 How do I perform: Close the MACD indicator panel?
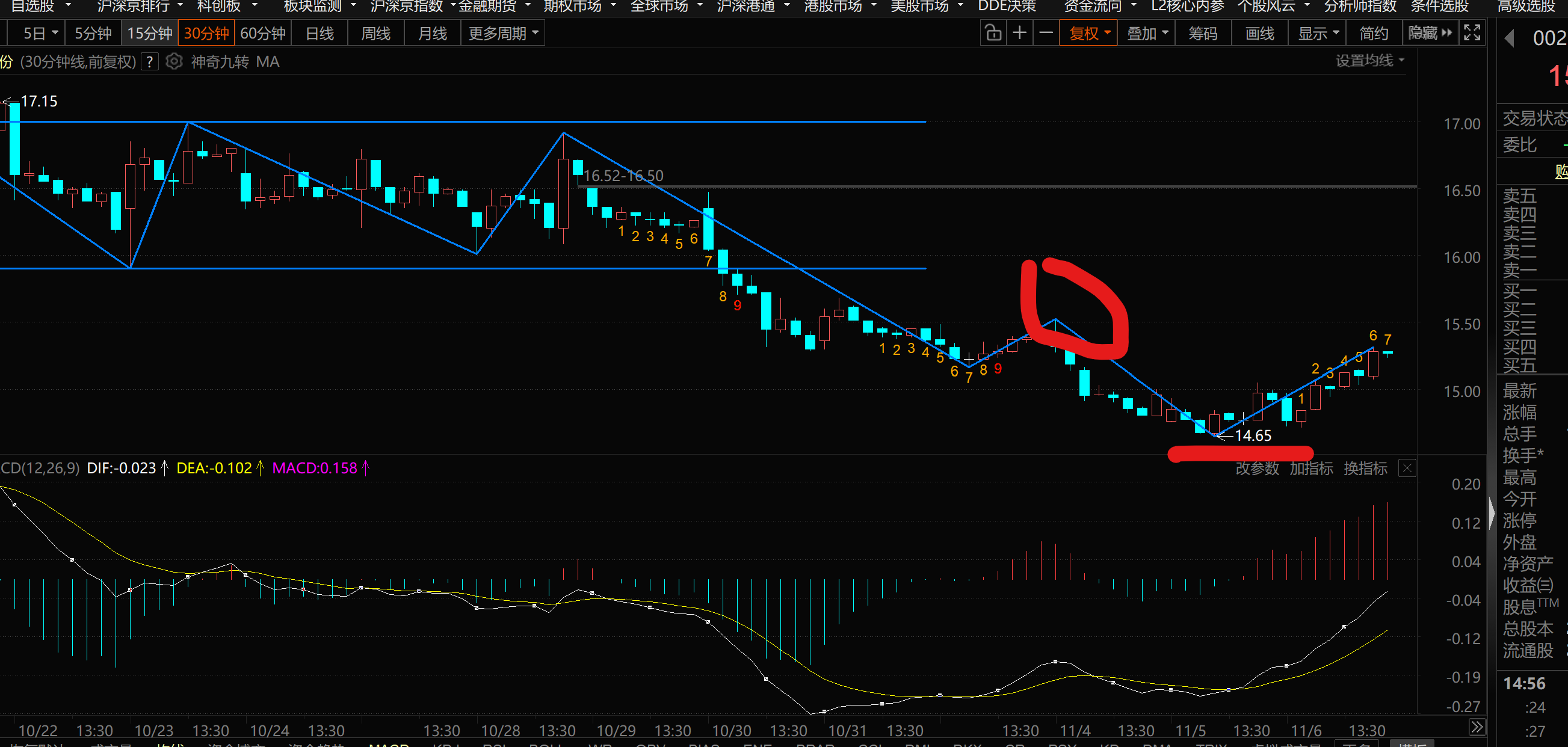click(x=1407, y=468)
